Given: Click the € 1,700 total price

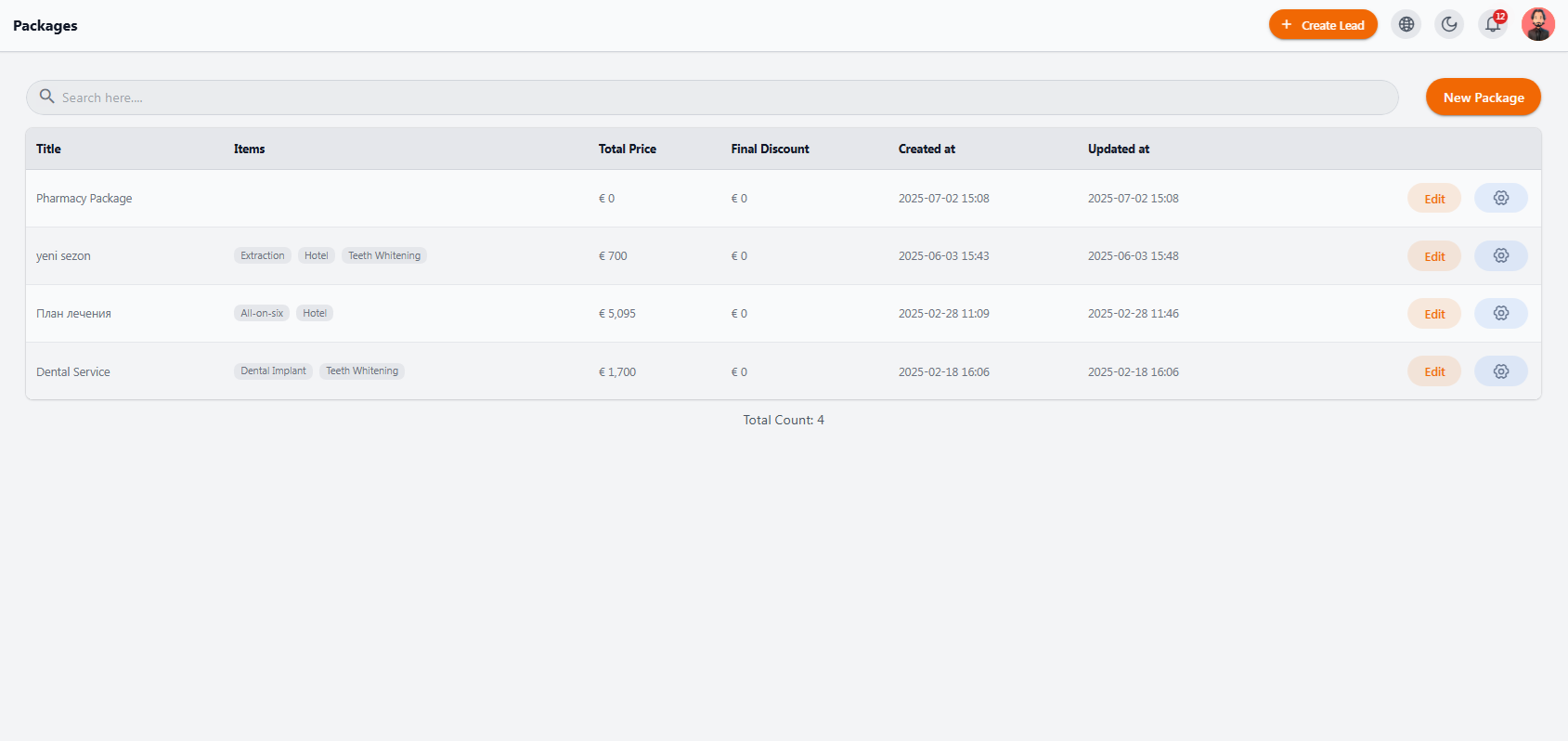Looking at the screenshot, I should coord(617,371).
